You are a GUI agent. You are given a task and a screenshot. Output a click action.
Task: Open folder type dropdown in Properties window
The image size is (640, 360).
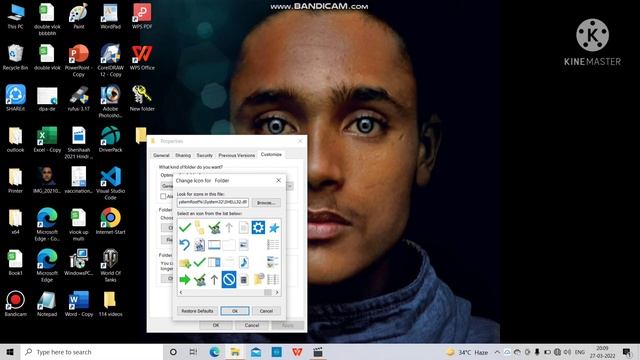click(x=290, y=186)
